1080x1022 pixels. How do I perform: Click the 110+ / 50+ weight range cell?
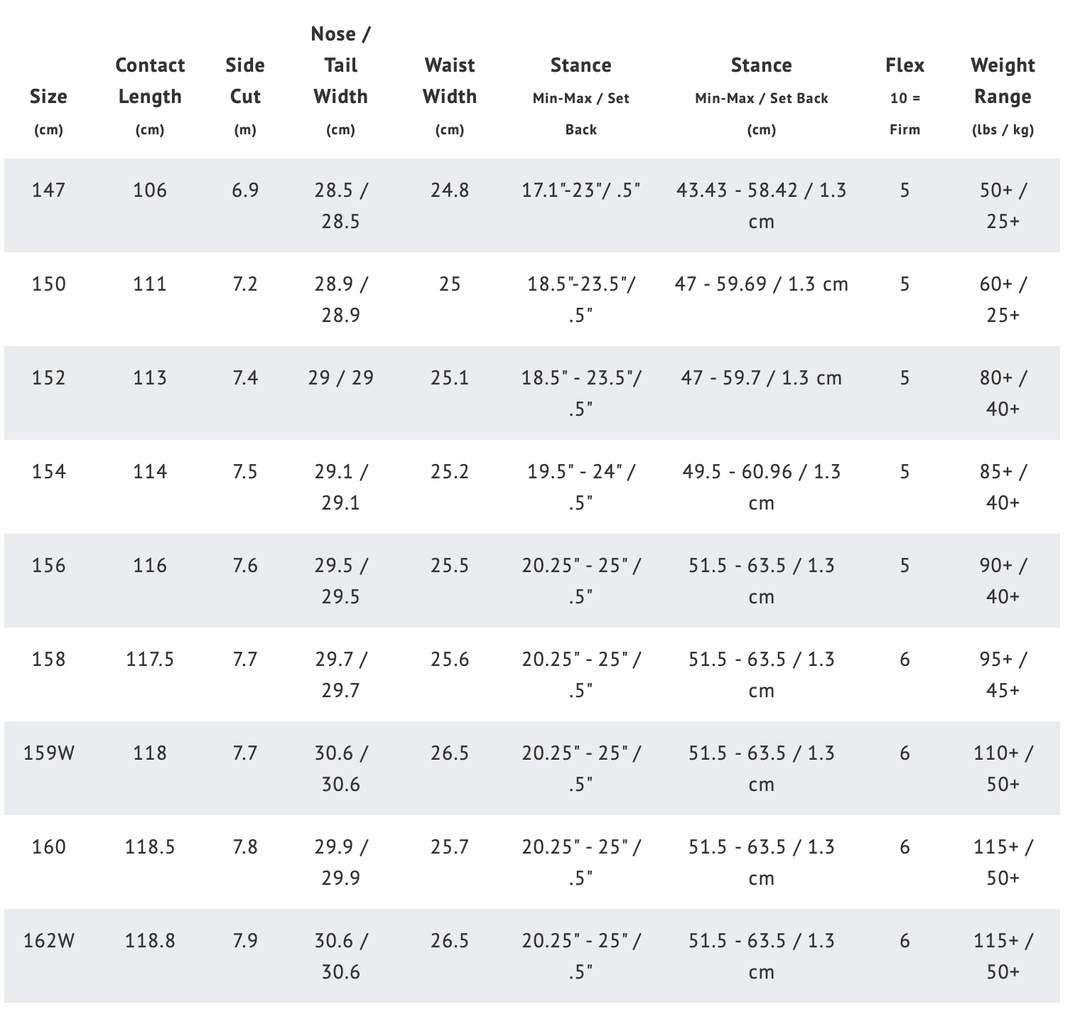(x=1002, y=768)
